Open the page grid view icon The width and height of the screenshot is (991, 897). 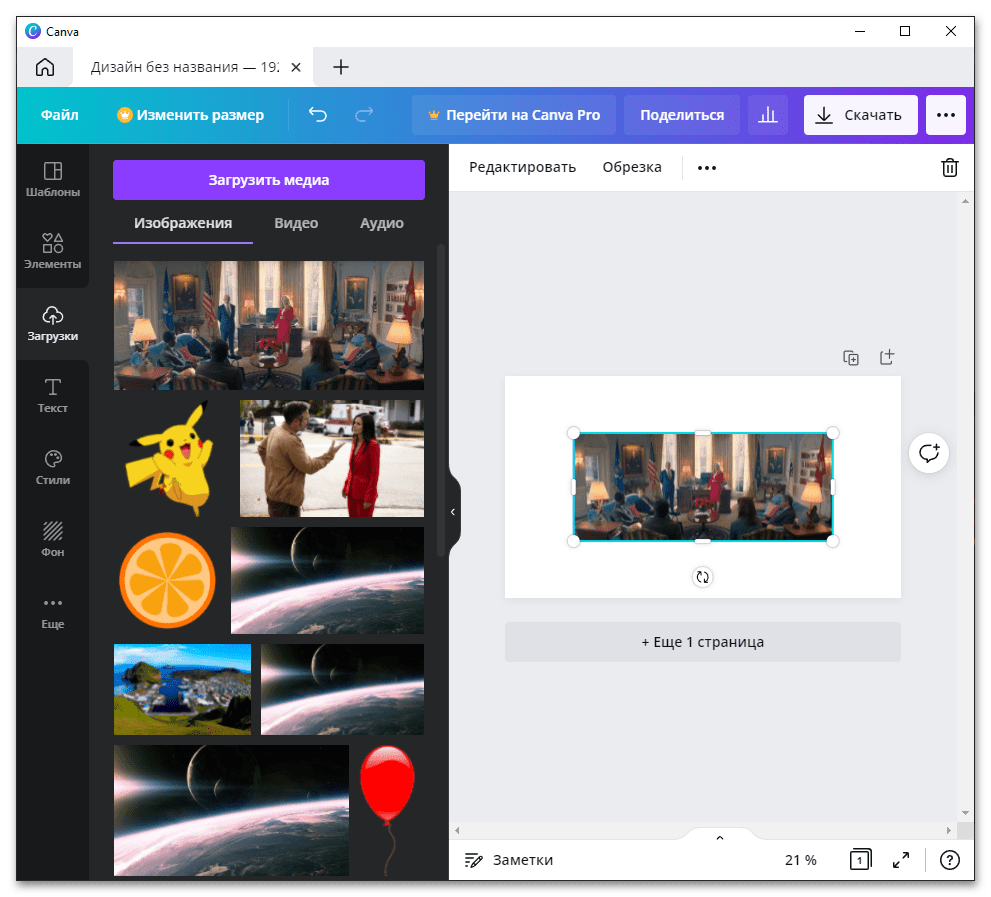pyautogui.click(x=860, y=860)
